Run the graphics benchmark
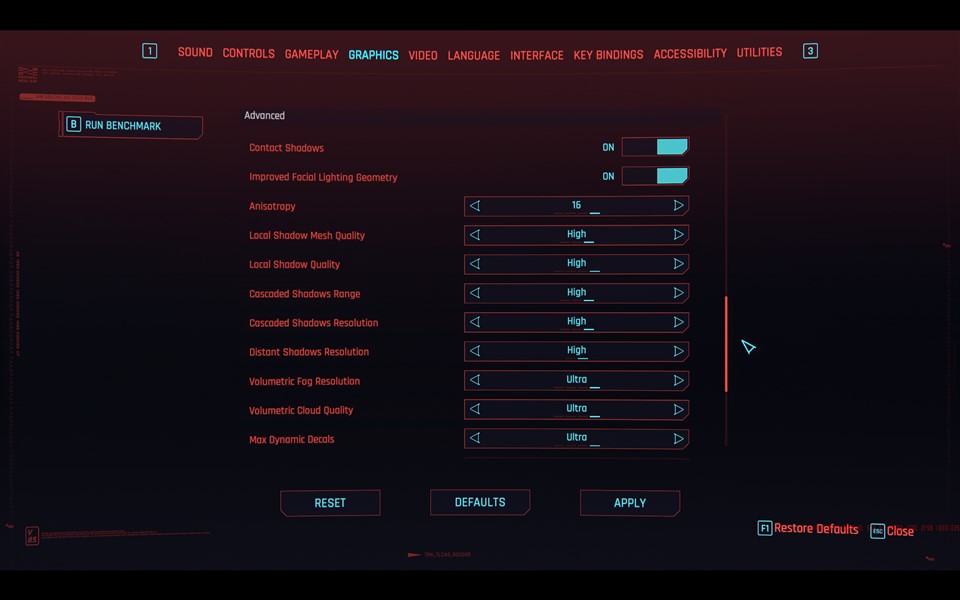This screenshot has height=600, width=960. 131,126
